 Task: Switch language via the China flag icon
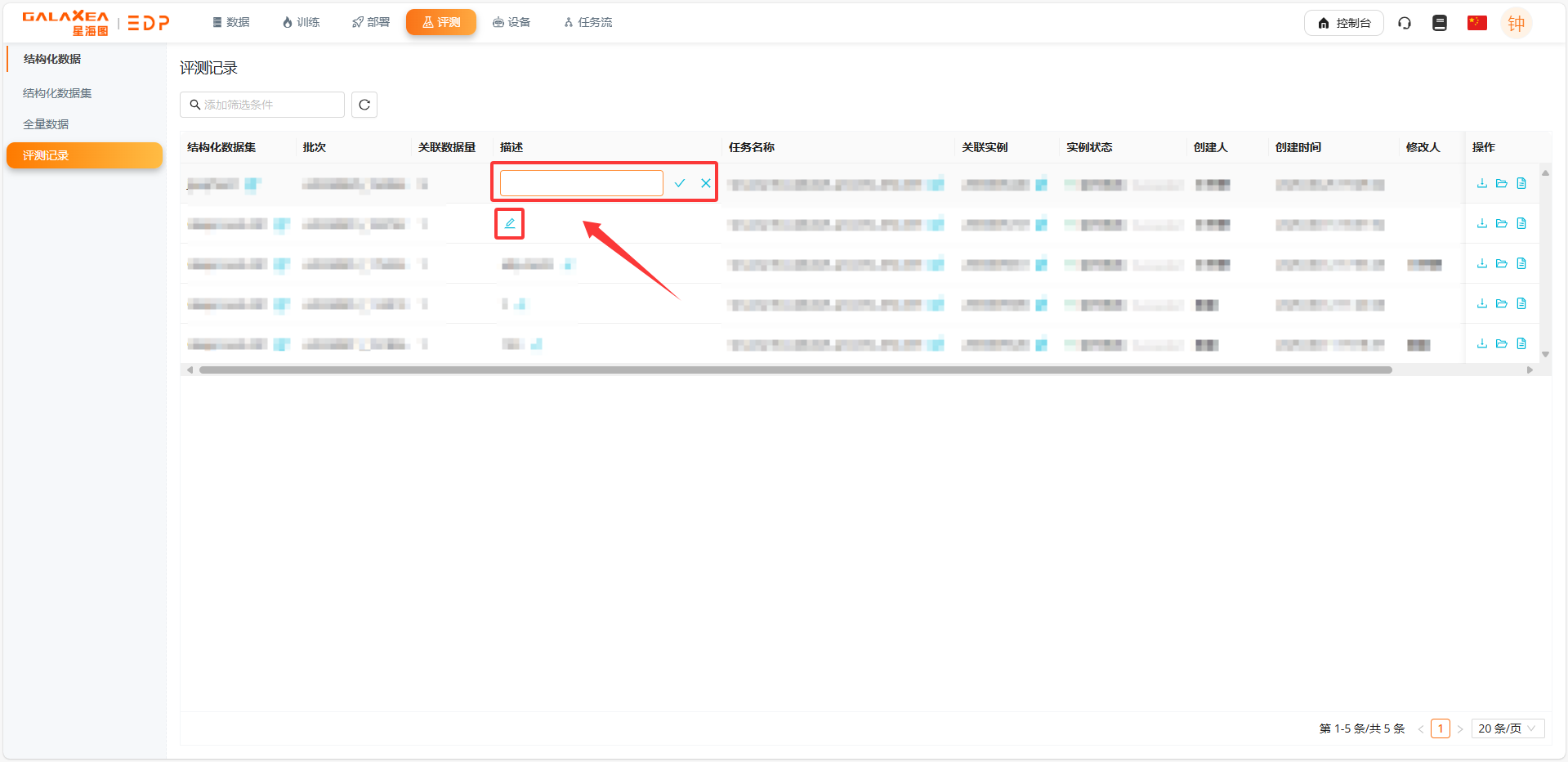click(x=1476, y=23)
